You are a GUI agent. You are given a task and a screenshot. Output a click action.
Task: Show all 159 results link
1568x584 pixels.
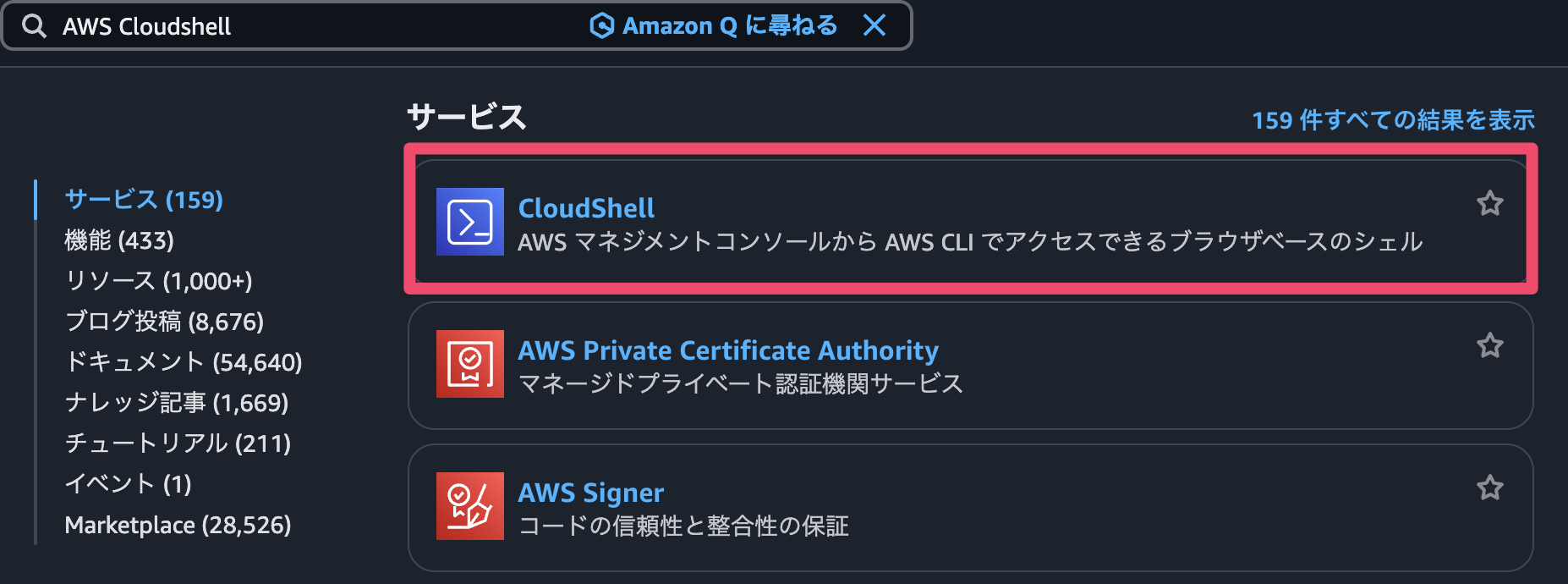pyautogui.click(x=1393, y=120)
